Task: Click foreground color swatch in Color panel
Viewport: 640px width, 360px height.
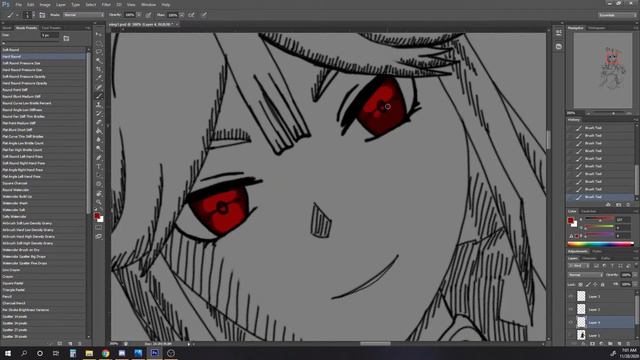Action: 570,220
